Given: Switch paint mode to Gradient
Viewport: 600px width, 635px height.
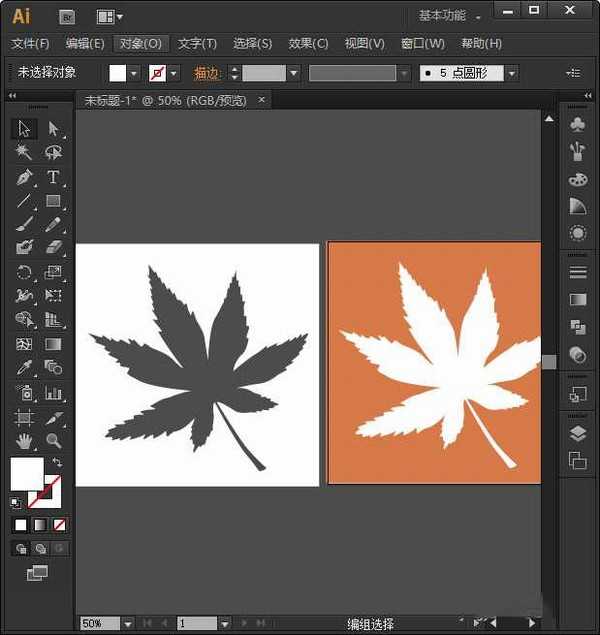Looking at the screenshot, I should point(40,524).
